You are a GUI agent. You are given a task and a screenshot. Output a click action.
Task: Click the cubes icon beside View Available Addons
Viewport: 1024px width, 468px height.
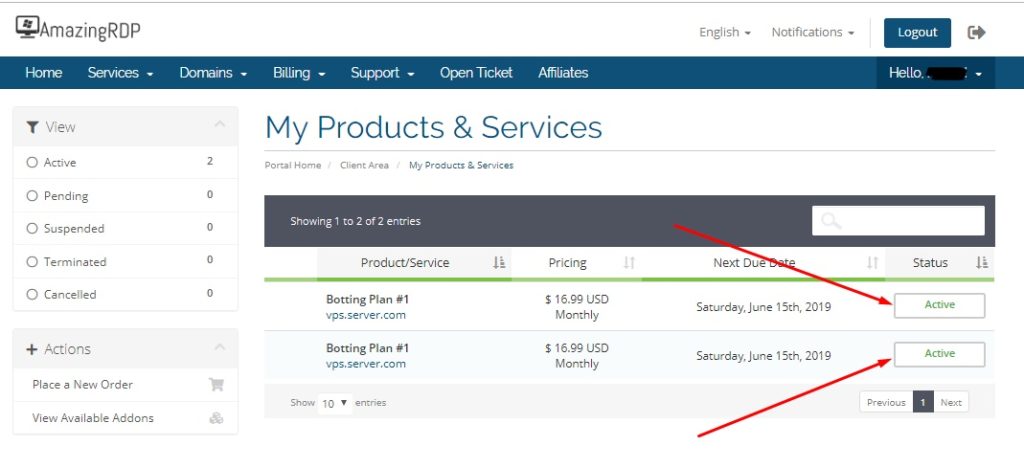click(x=216, y=418)
